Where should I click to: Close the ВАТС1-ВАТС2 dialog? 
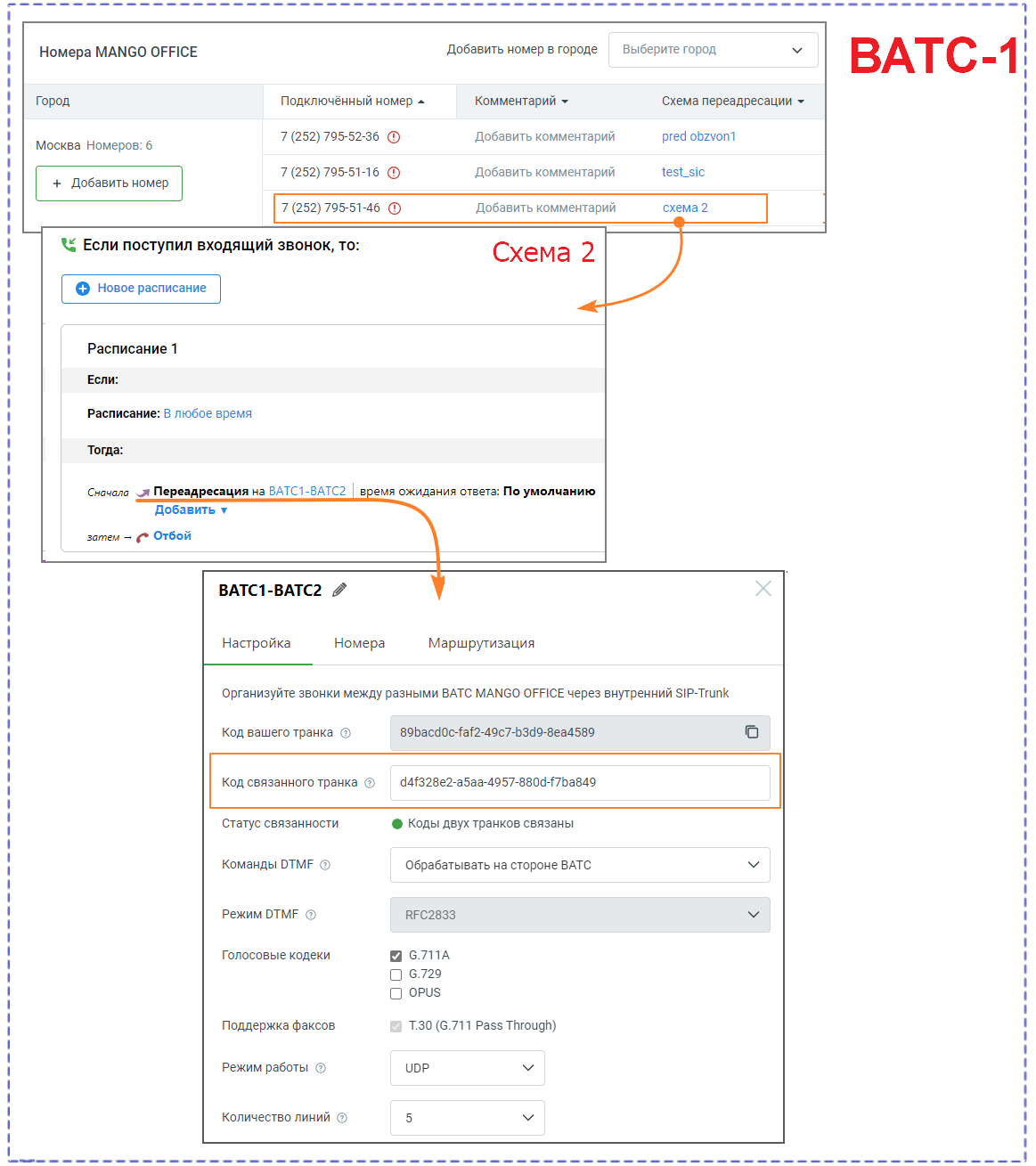tap(763, 589)
